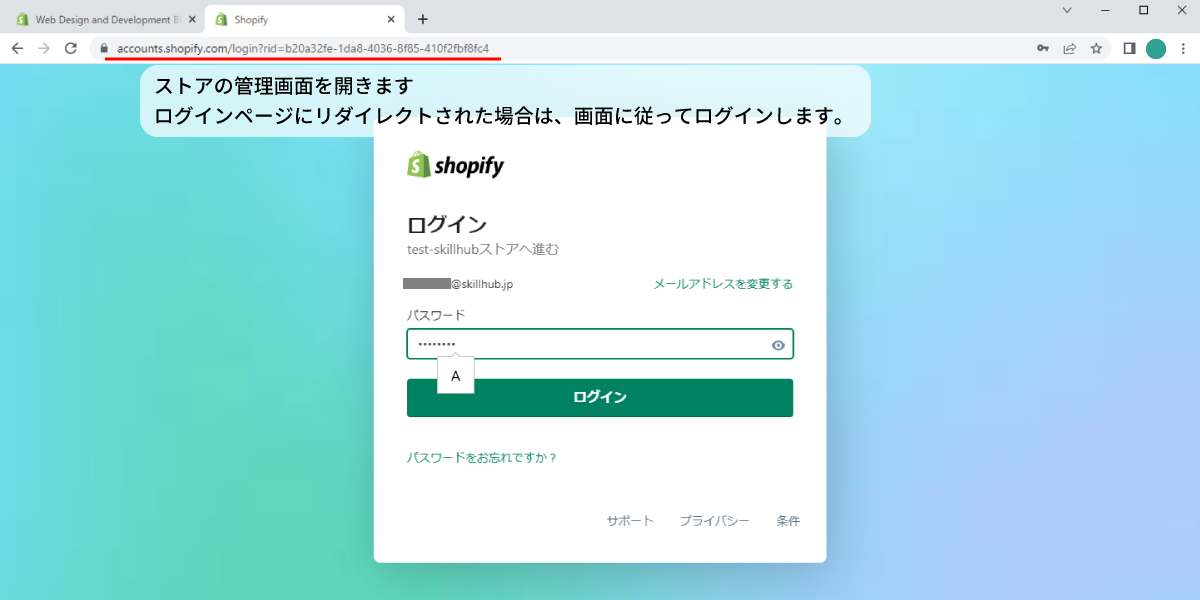
Task: Open the browser side panel icon
Action: [x=1129, y=48]
